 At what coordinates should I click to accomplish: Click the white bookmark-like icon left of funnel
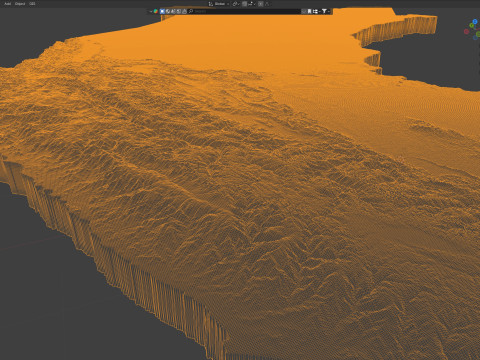tap(309, 11)
